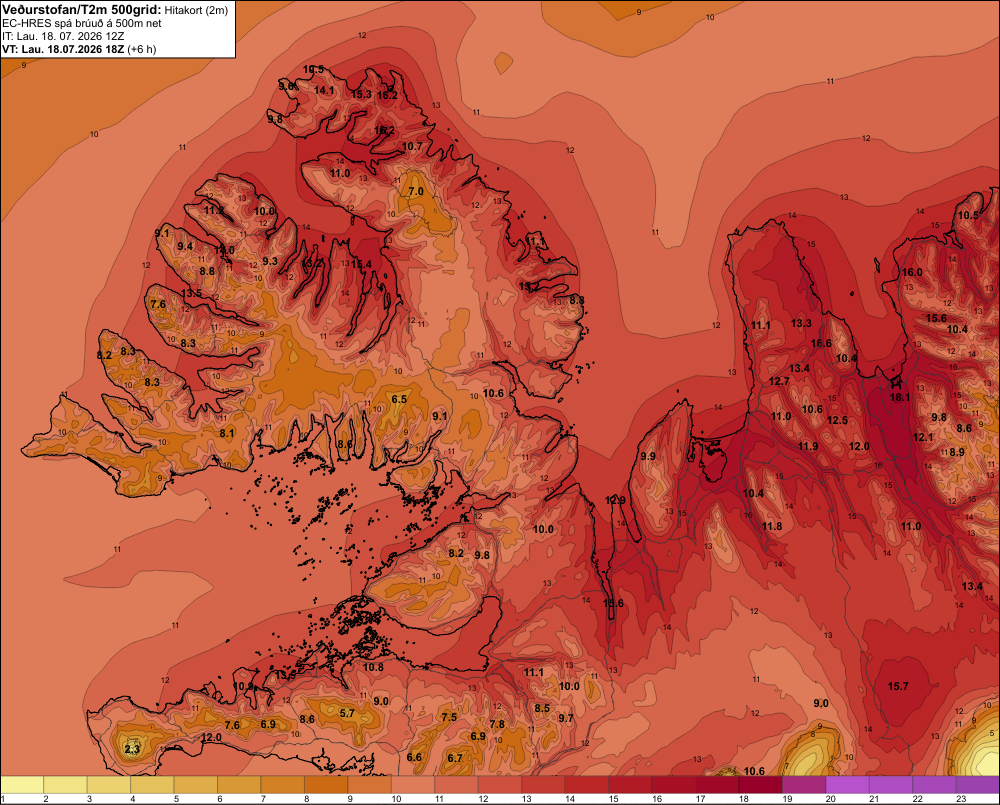Click the 13.3 temperature value
Viewport: 1000px width, 805px height.
801,323
